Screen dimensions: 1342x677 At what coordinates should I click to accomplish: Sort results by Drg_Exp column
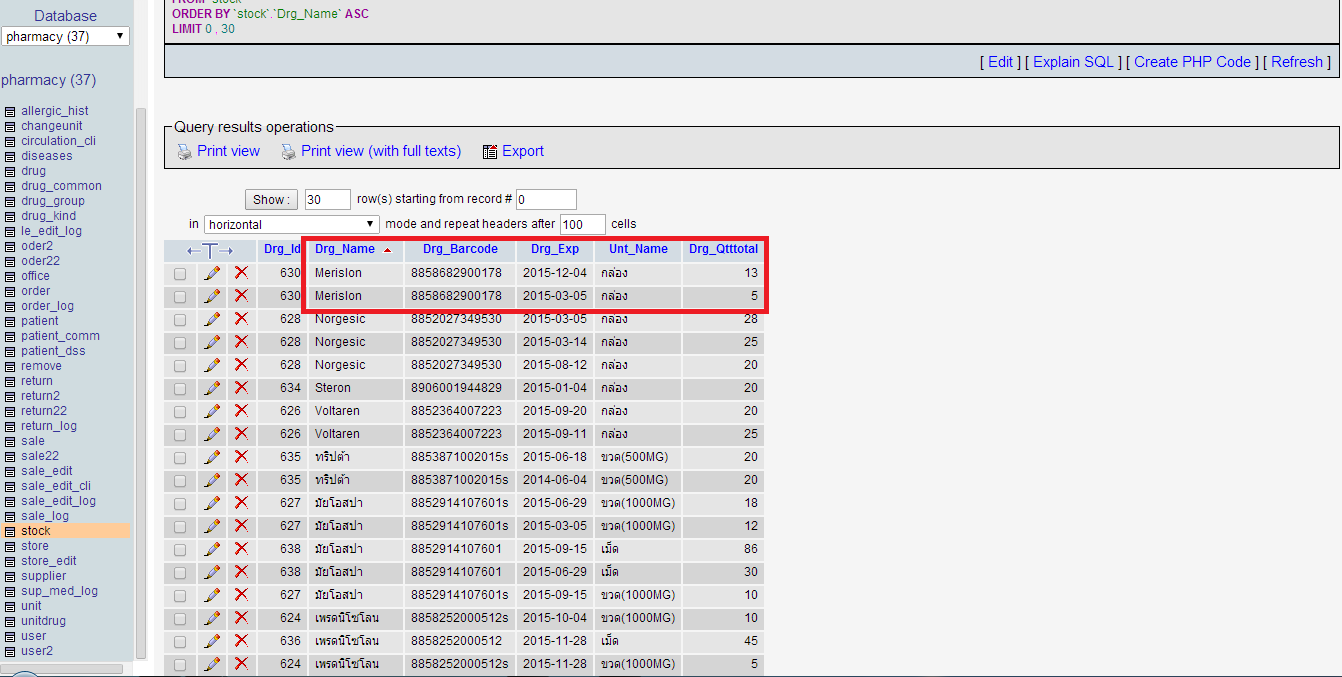555,249
